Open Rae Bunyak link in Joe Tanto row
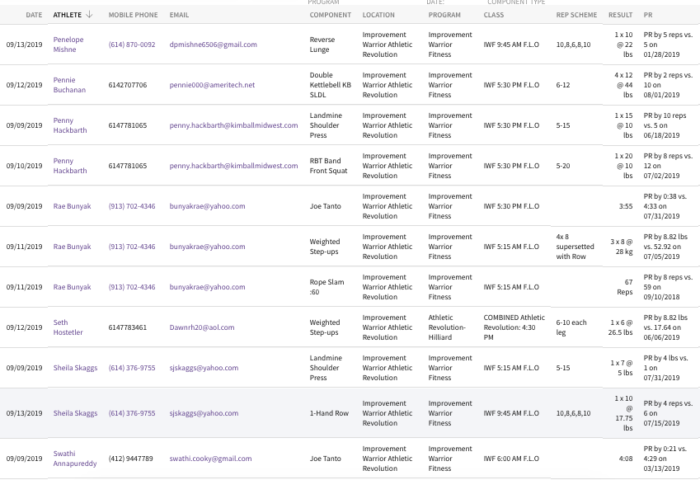 coord(72,206)
